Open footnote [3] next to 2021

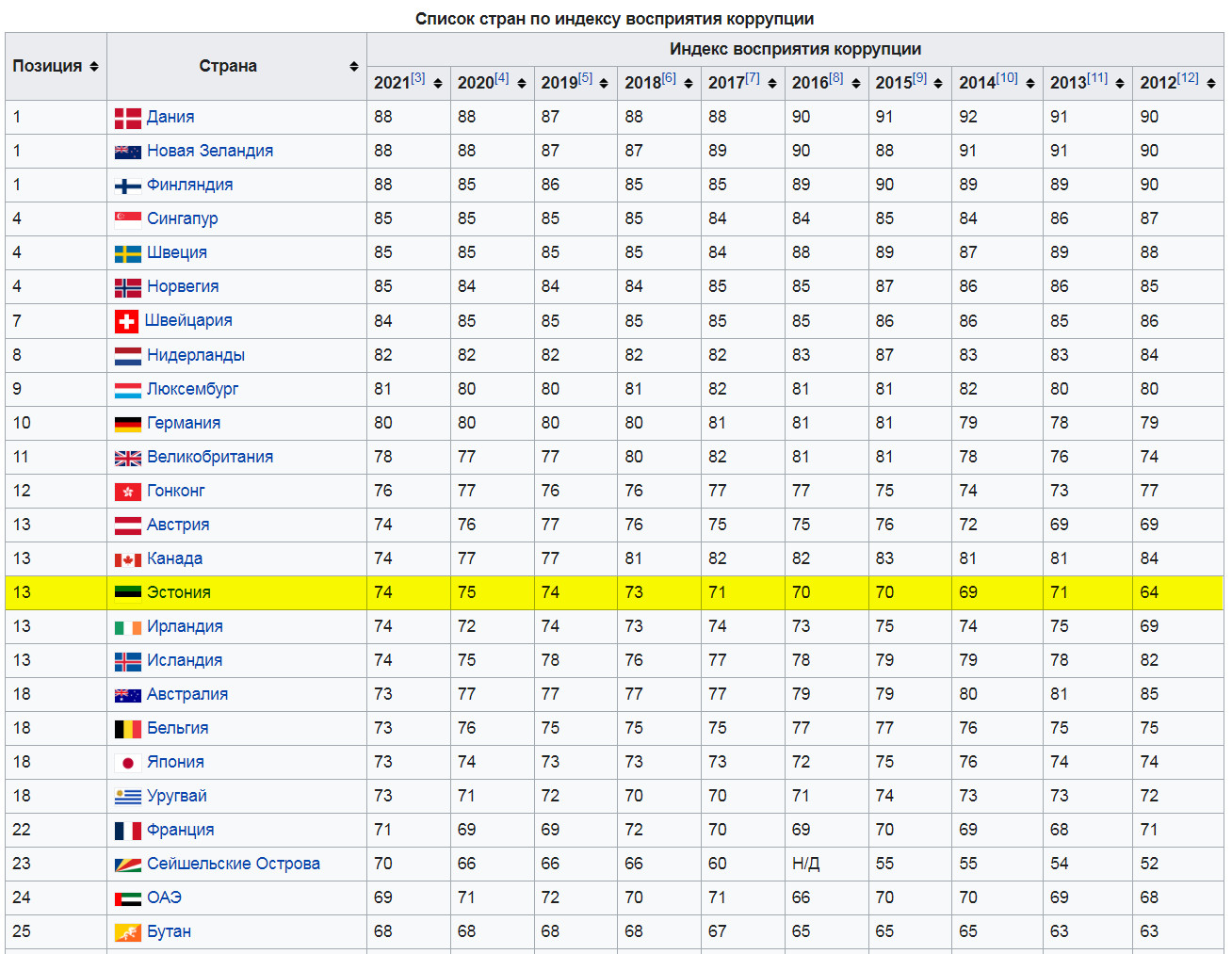click(418, 78)
